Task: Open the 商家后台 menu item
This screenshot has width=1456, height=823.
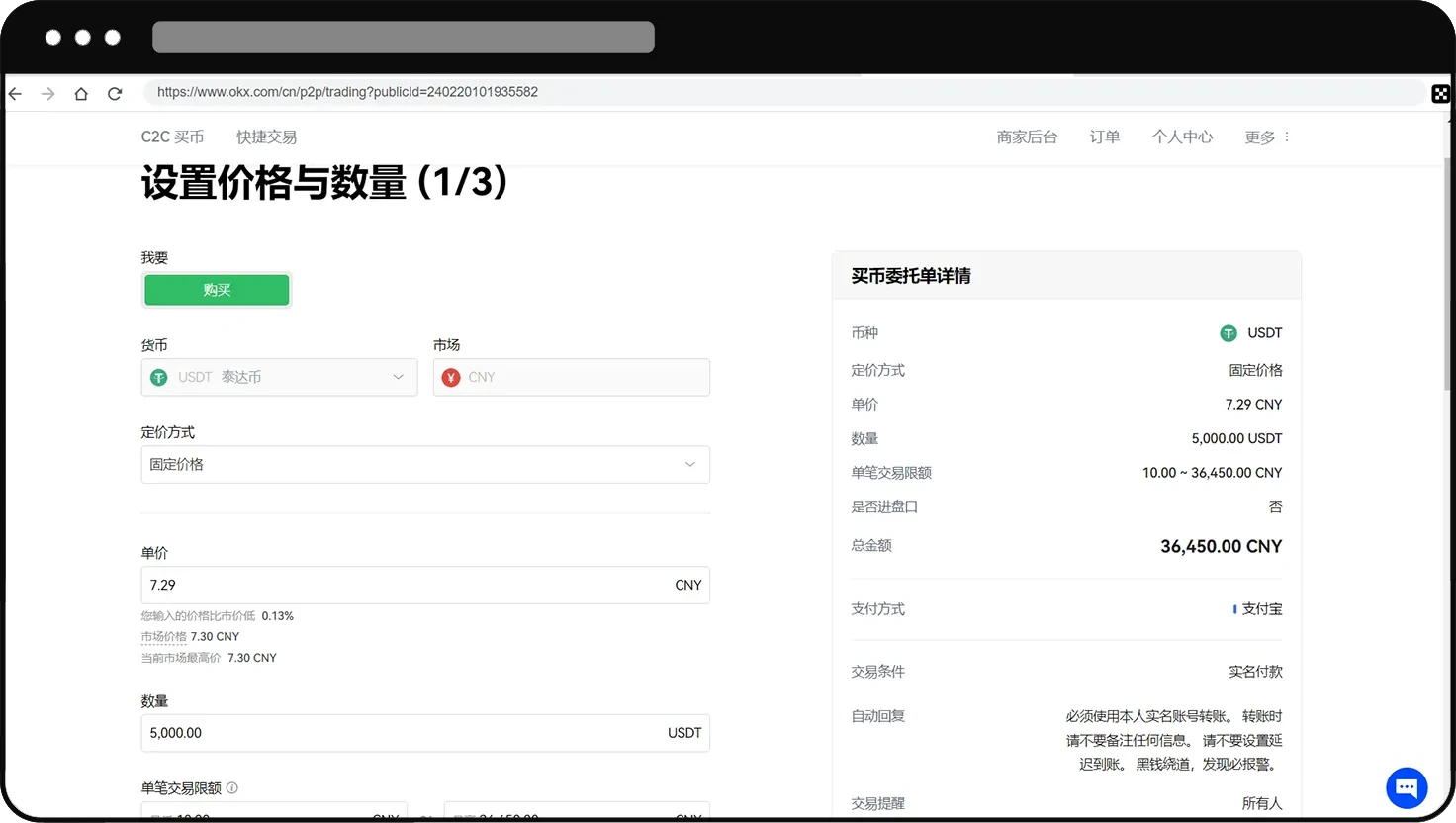Action: 1027,137
